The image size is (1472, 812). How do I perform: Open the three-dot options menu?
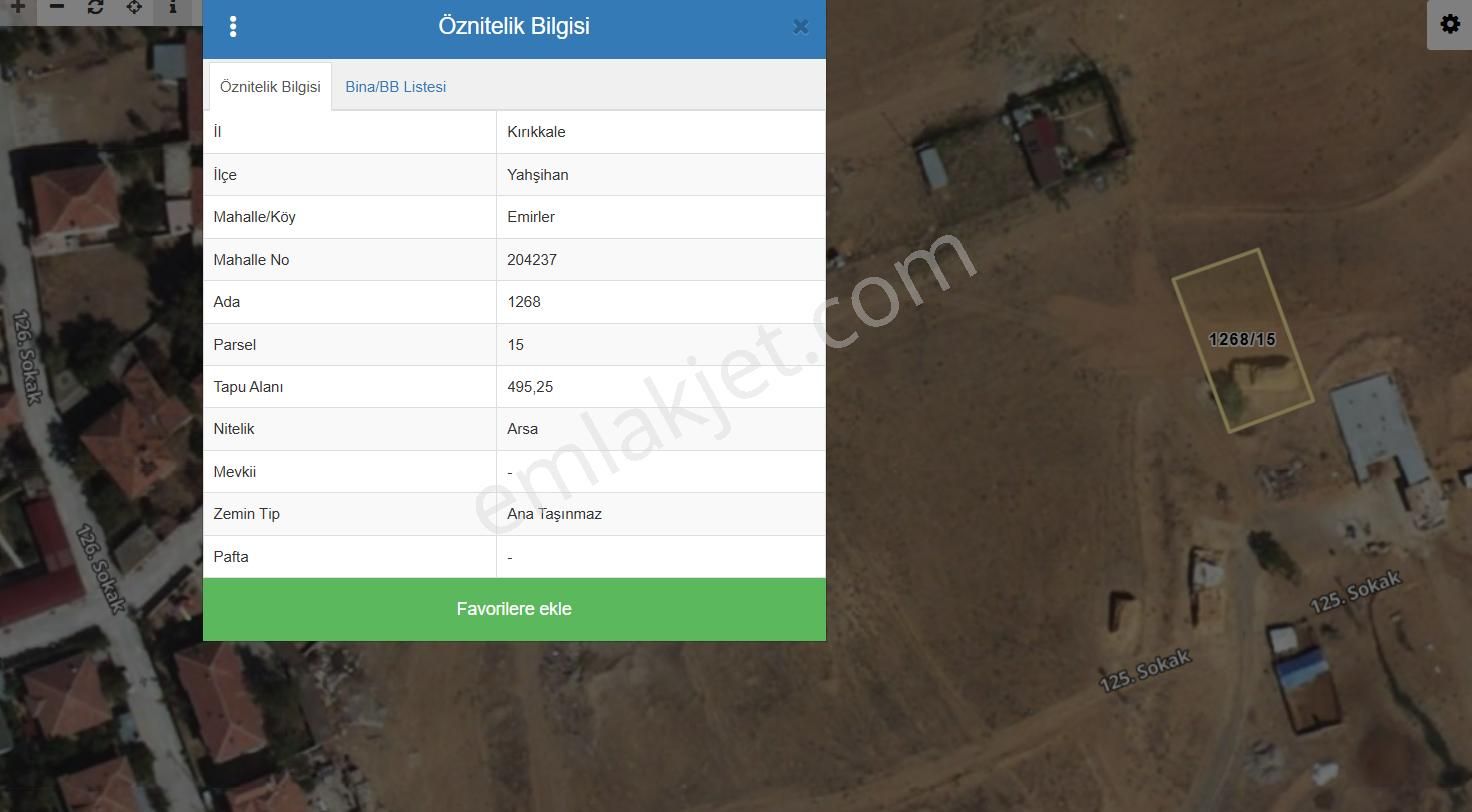[233, 27]
